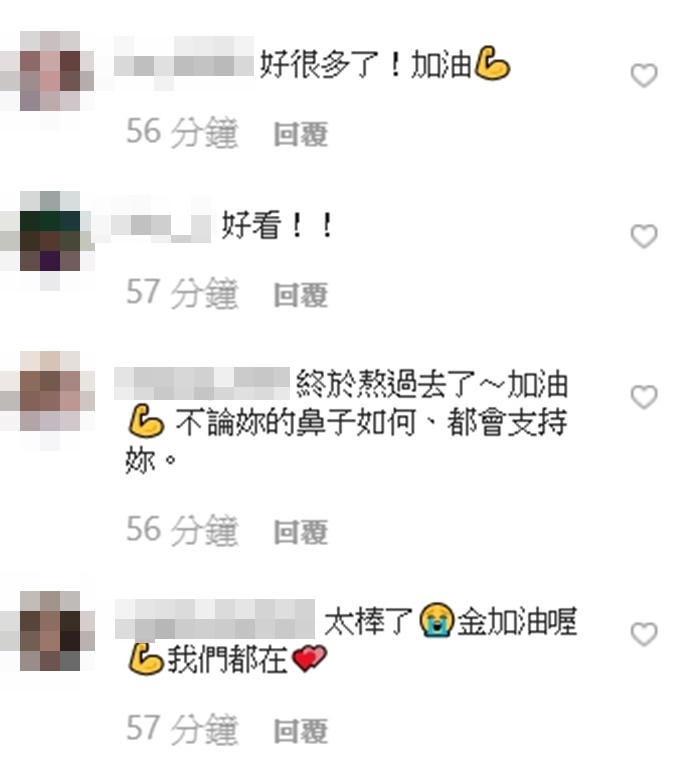This screenshot has width=700, height=780.
Task: Click 57 分鐘 timestamp under 好看 comment
Action: coord(182,293)
